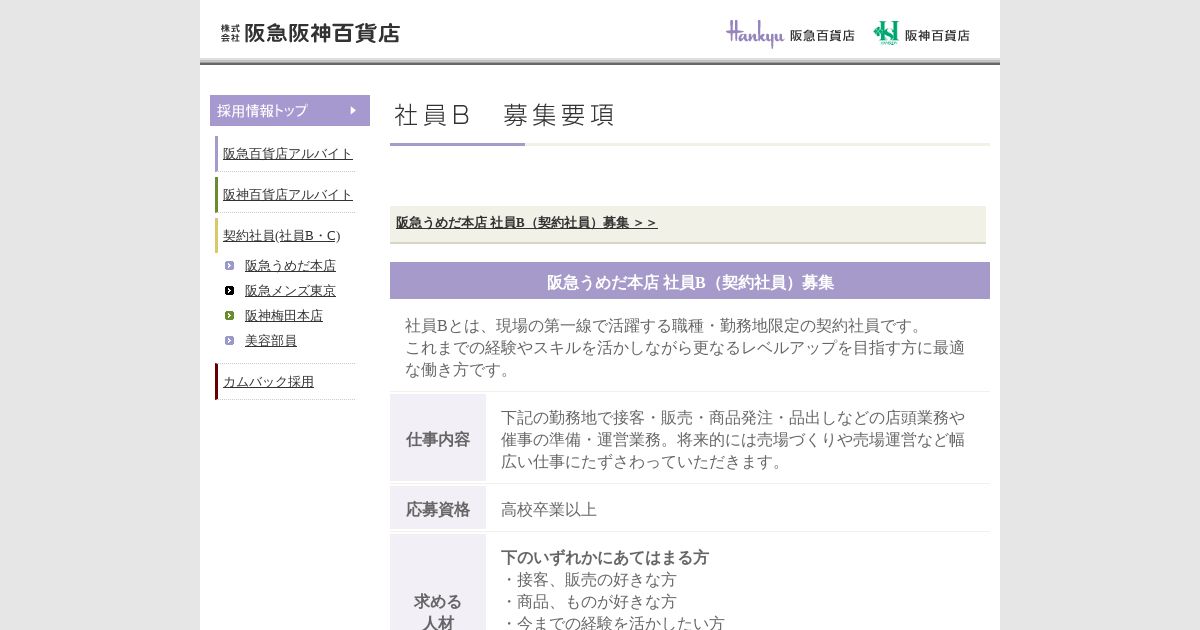Image resolution: width=1200 pixels, height=630 pixels.
Task: Open 阪神百貨店アルバイト sidebar link
Action: click(288, 194)
